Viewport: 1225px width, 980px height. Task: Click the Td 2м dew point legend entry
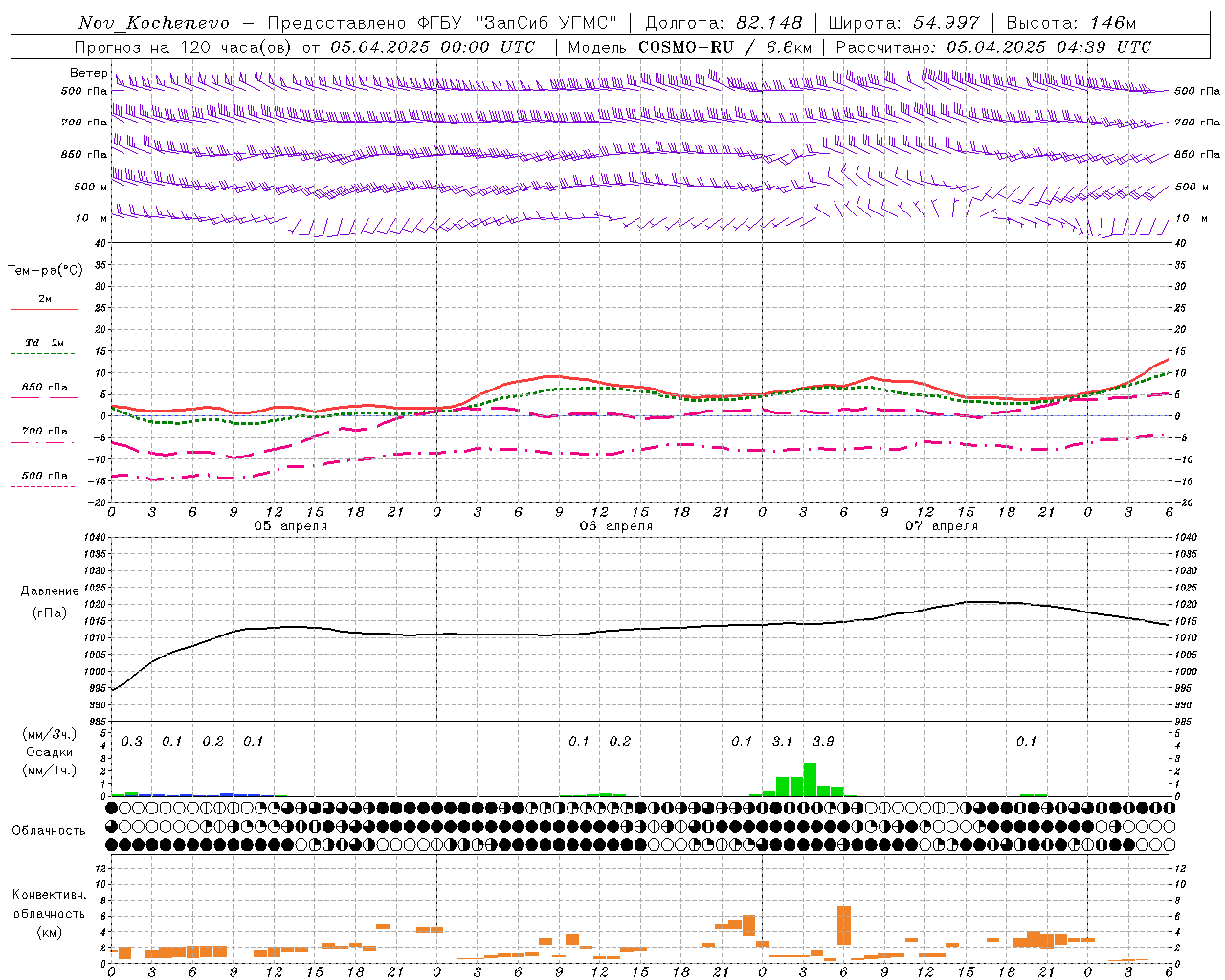click(x=44, y=346)
